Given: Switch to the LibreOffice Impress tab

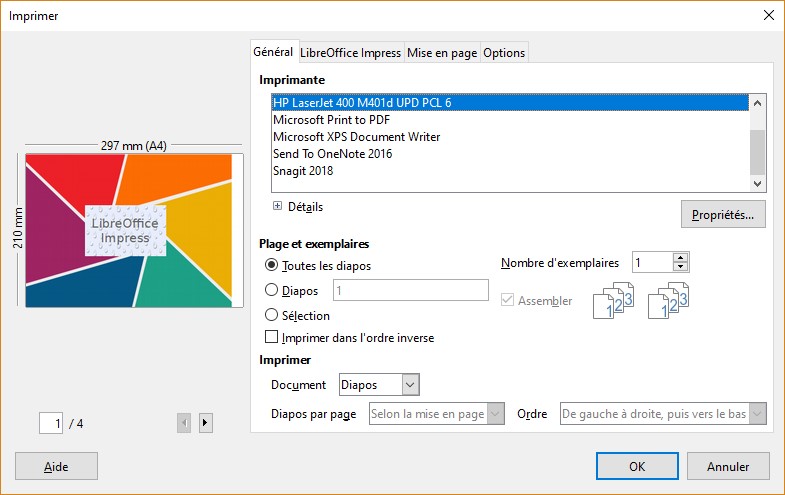Looking at the screenshot, I should coord(351,53).
